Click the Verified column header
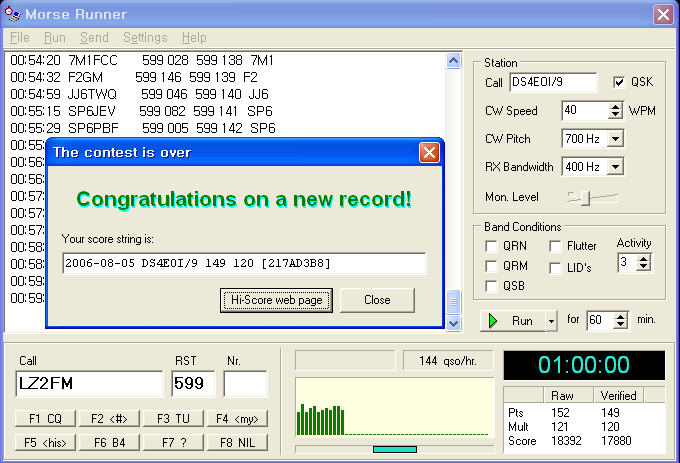The width and height of the screenshot is (680, 463). pos(618,395)
